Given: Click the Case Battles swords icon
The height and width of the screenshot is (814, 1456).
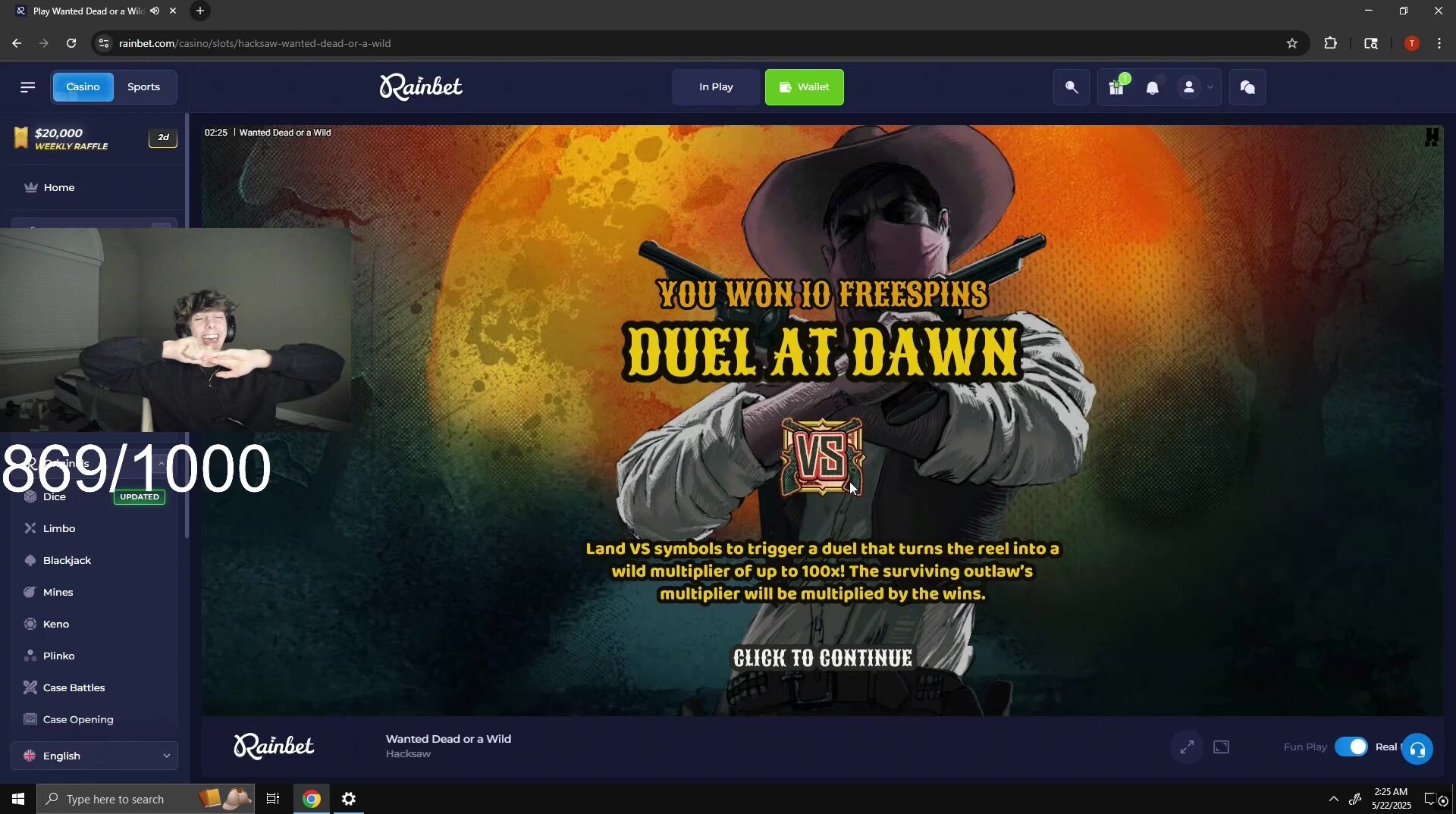Looking at the screenshot, I should pos(30,687).
